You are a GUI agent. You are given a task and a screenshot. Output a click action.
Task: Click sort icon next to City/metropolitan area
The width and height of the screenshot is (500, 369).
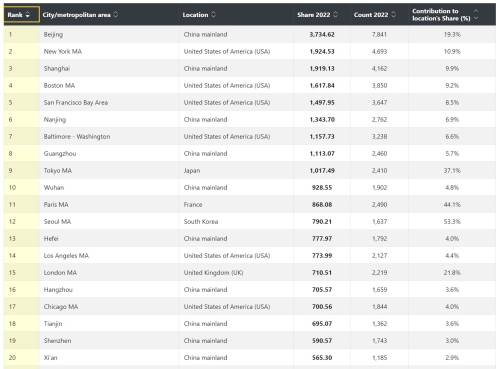click(116, 15)
